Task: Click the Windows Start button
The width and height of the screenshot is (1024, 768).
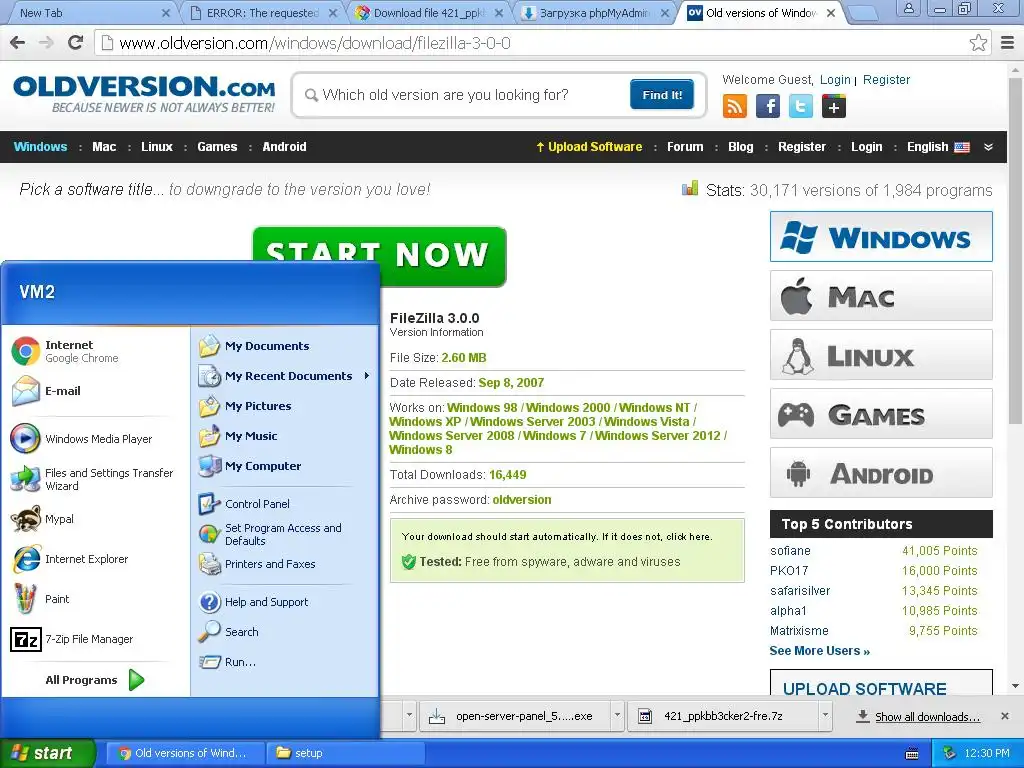Action: [x=48, y=753]
